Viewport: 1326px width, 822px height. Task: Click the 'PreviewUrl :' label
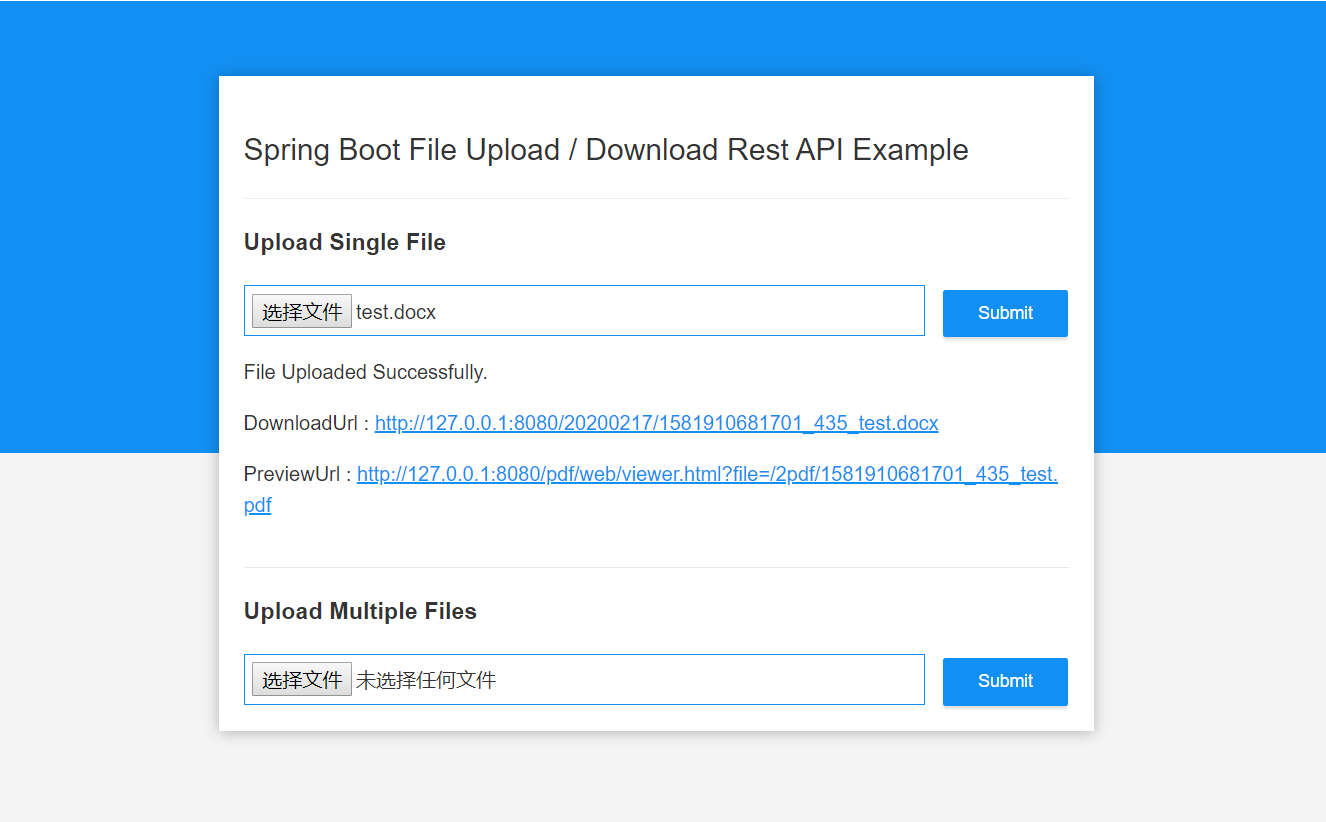point(297,474)
